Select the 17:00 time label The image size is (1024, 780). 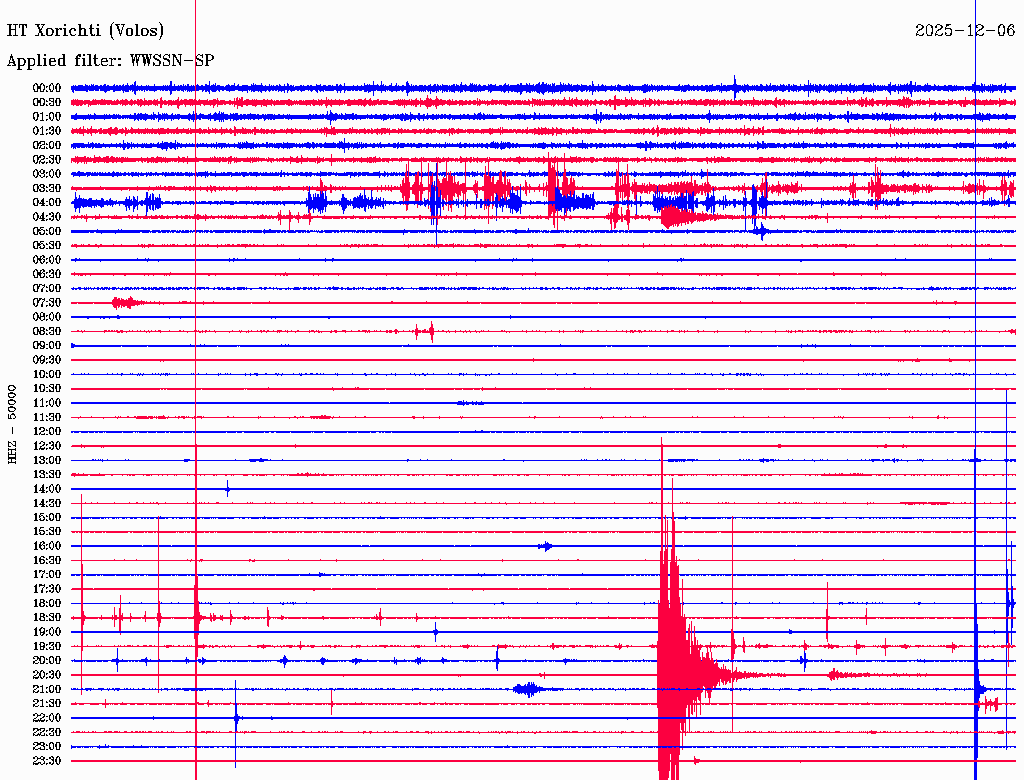pyautogui.click(x=47, y=575)
